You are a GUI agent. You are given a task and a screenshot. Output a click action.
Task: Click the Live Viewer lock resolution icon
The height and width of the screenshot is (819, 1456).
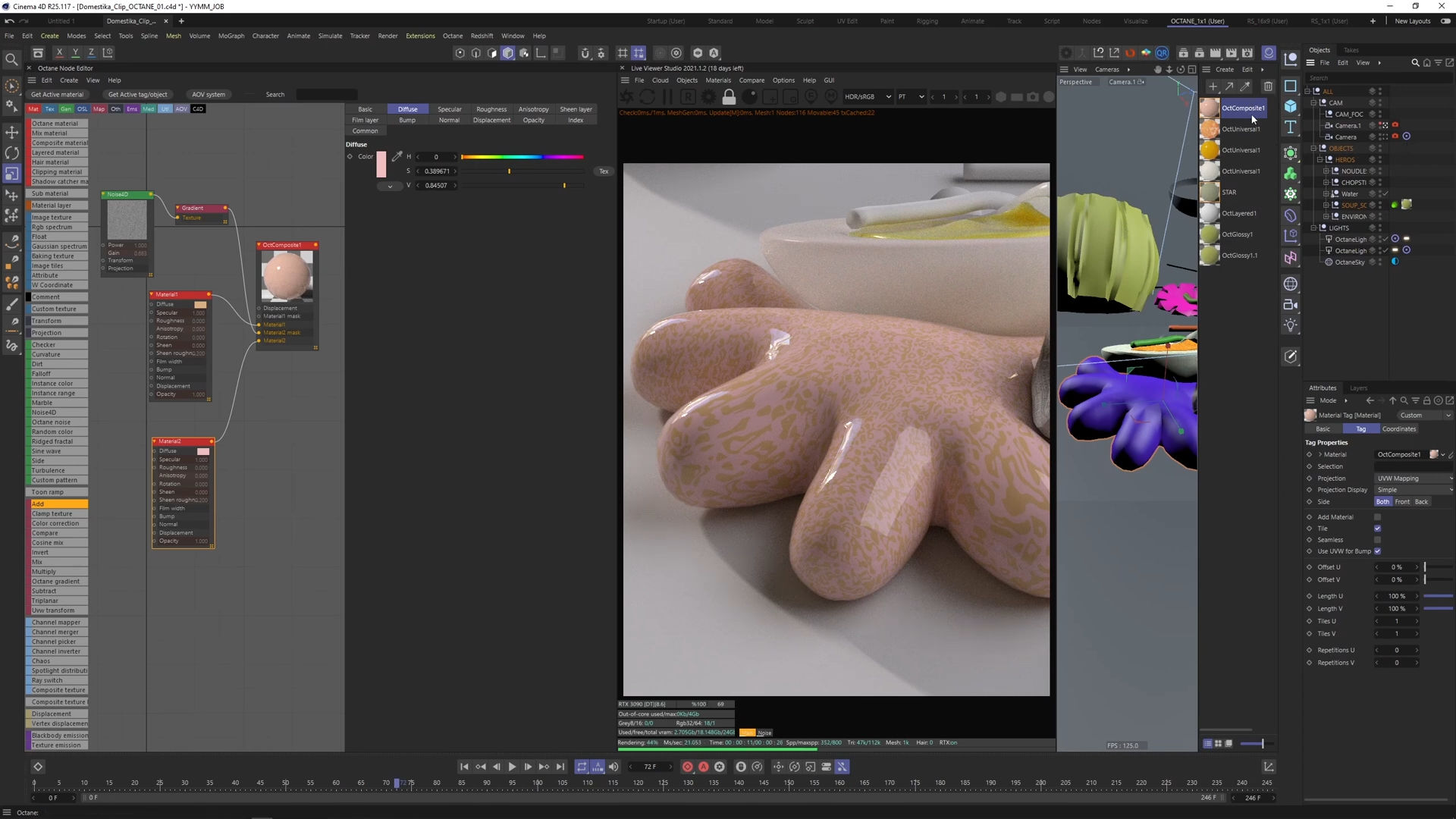point(729,97)
